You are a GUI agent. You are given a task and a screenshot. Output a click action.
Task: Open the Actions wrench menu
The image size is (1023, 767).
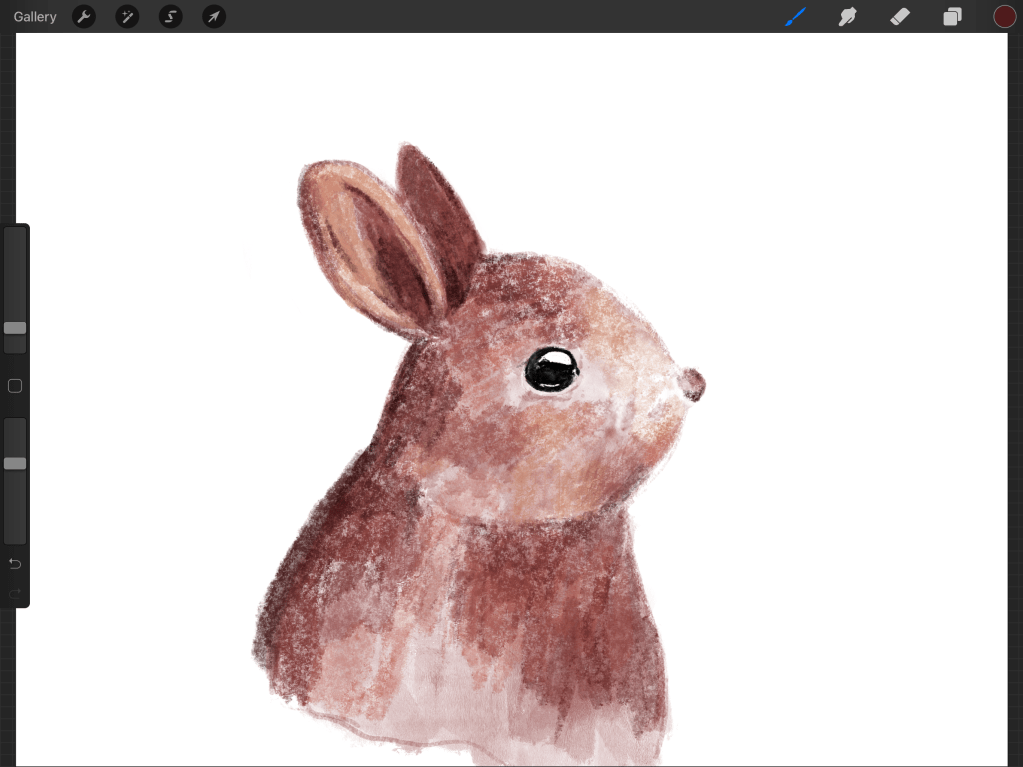(84, 17)
